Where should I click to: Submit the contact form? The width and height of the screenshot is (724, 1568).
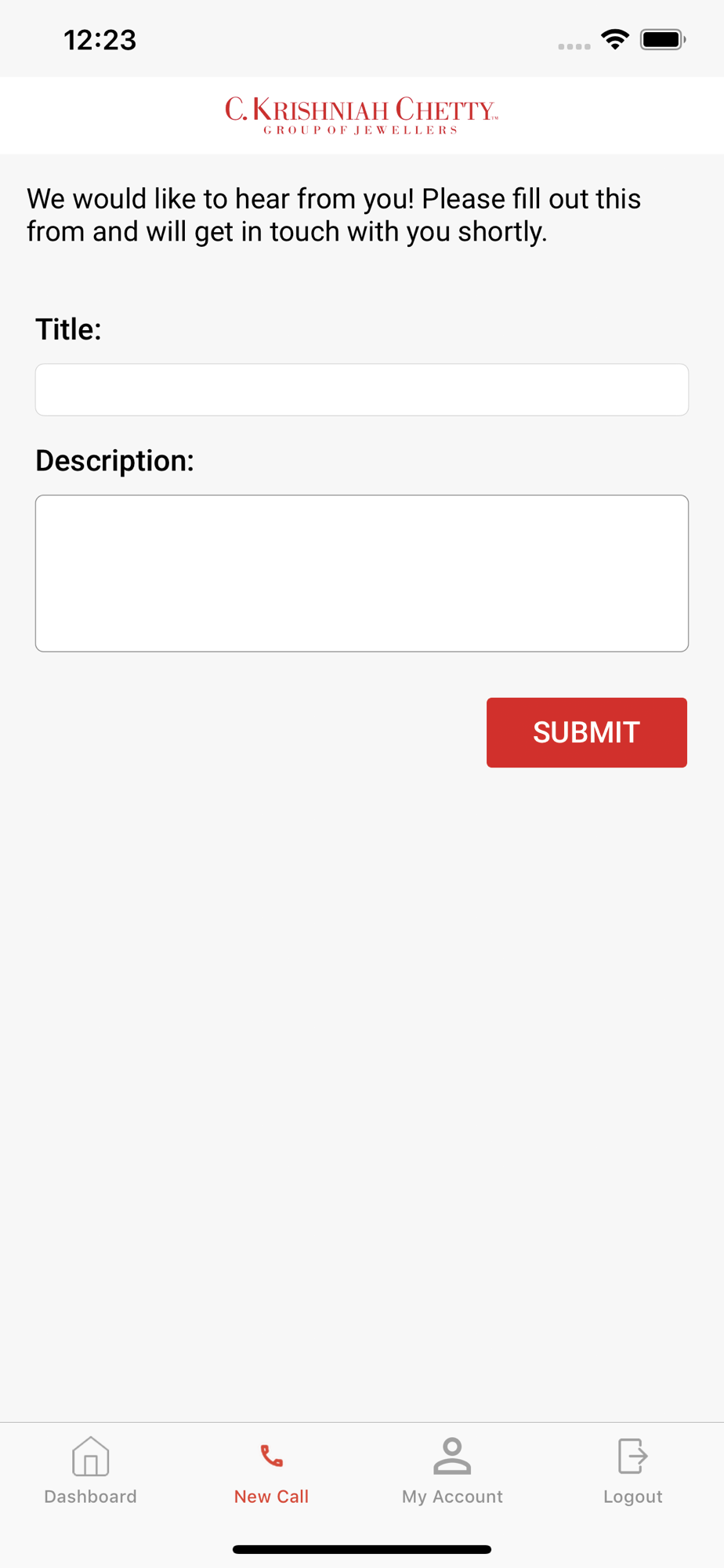587,732
